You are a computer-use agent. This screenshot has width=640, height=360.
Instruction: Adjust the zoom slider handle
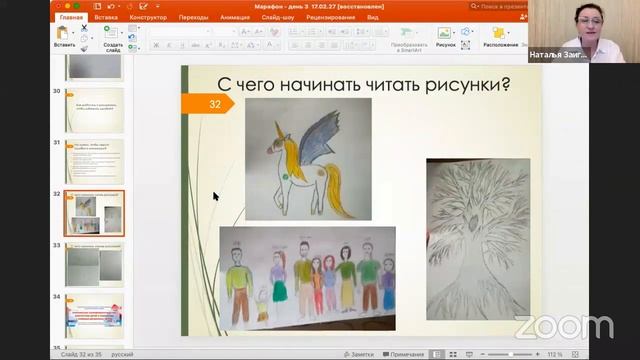[510, 354]
